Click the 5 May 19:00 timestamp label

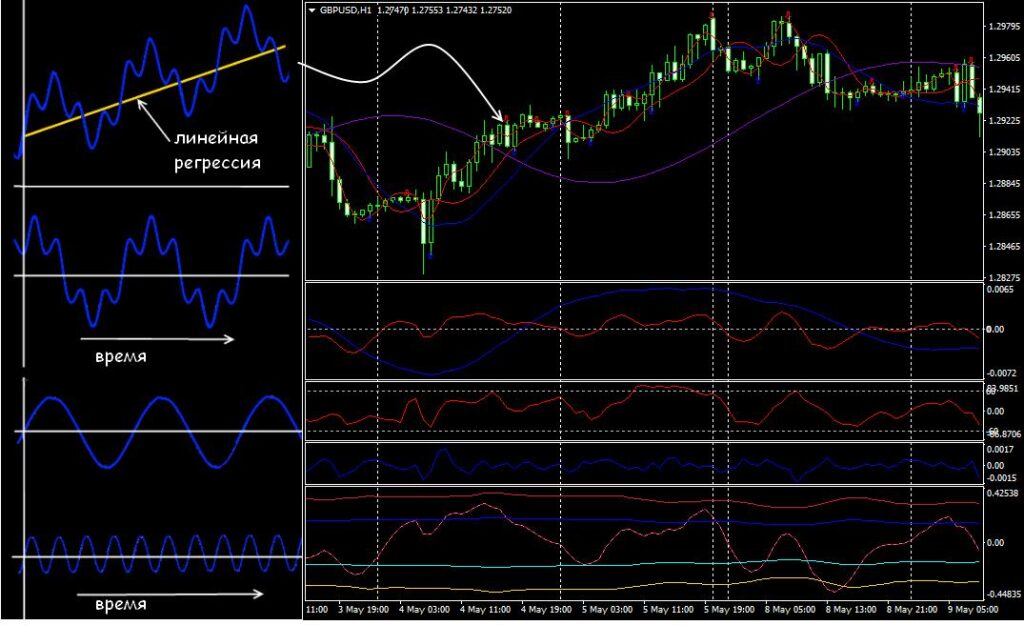729,608
